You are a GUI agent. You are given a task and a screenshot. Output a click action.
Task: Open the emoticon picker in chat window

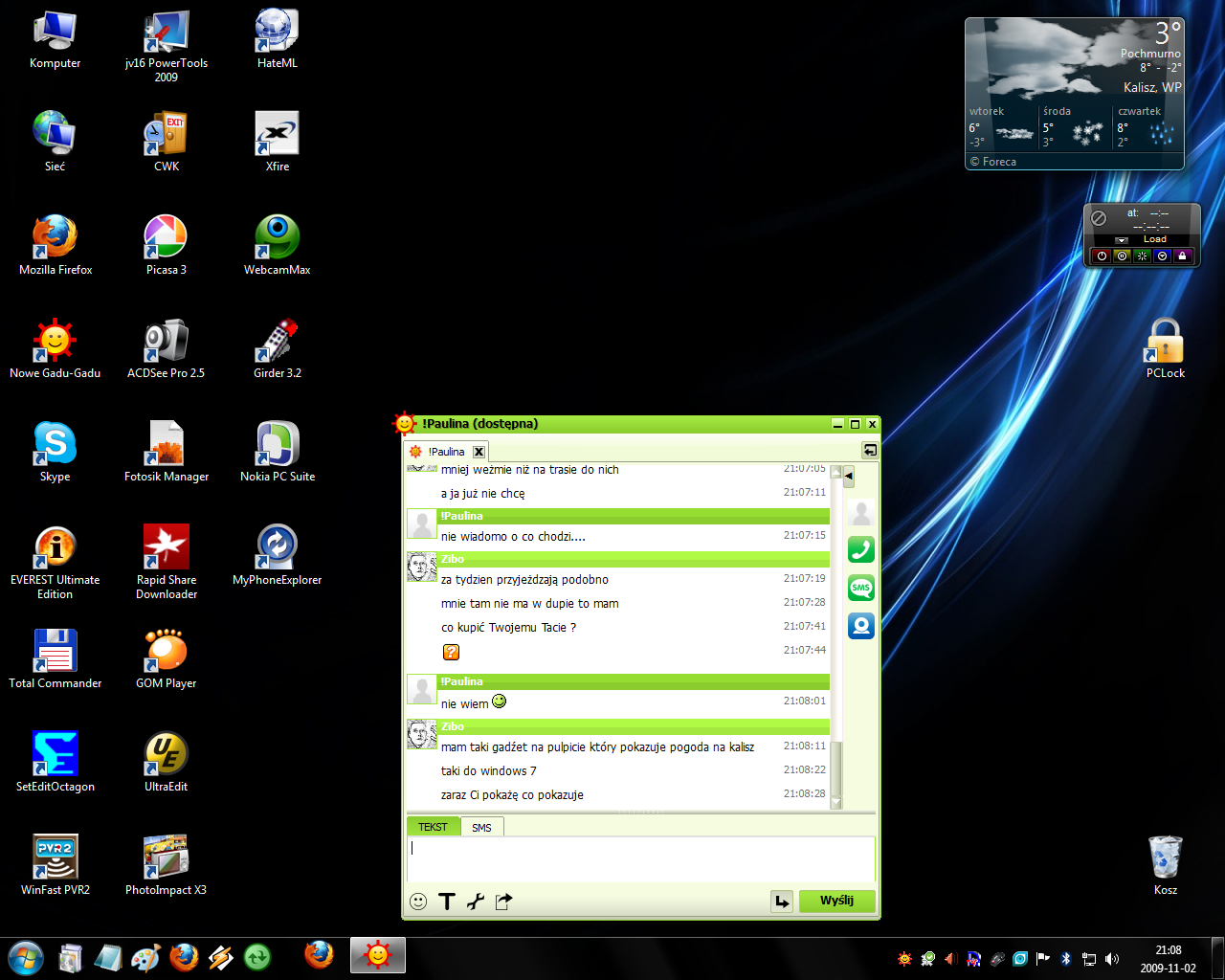click(418, 902)
